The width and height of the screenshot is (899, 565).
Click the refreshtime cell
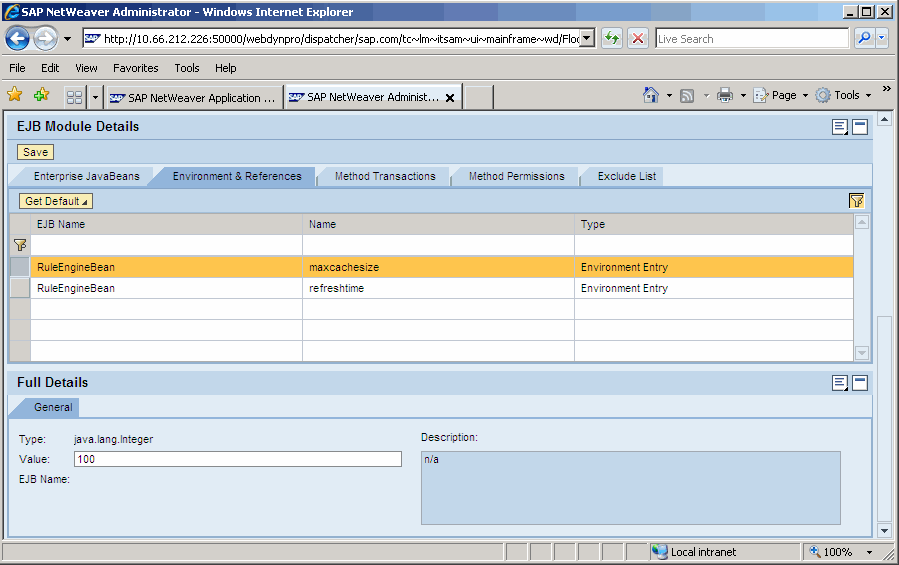(439, 288)
